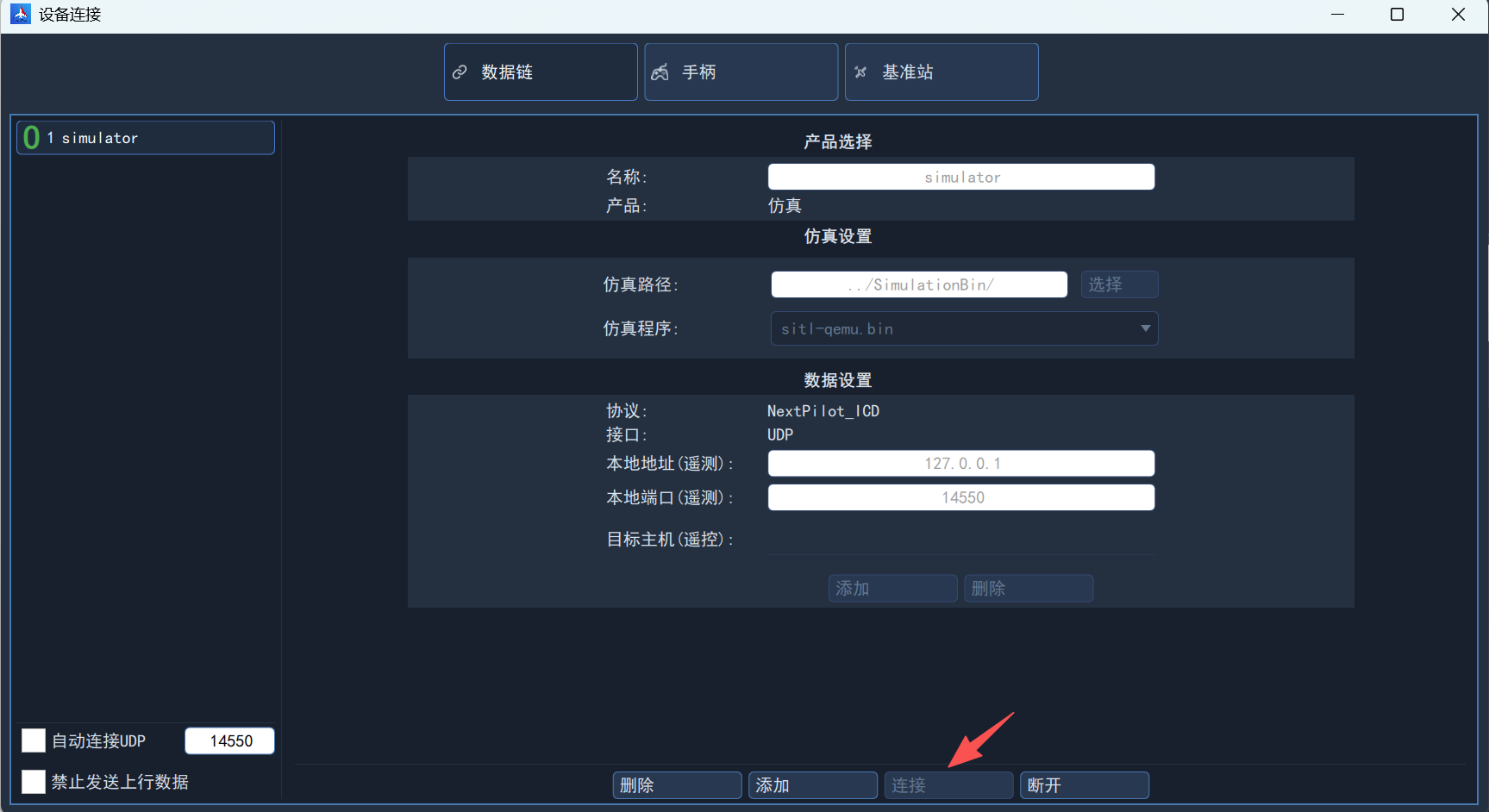This screenshot has height=812, width=1489.
Task: Click 删除 under 目标主机
Action: pos(1029,589)
